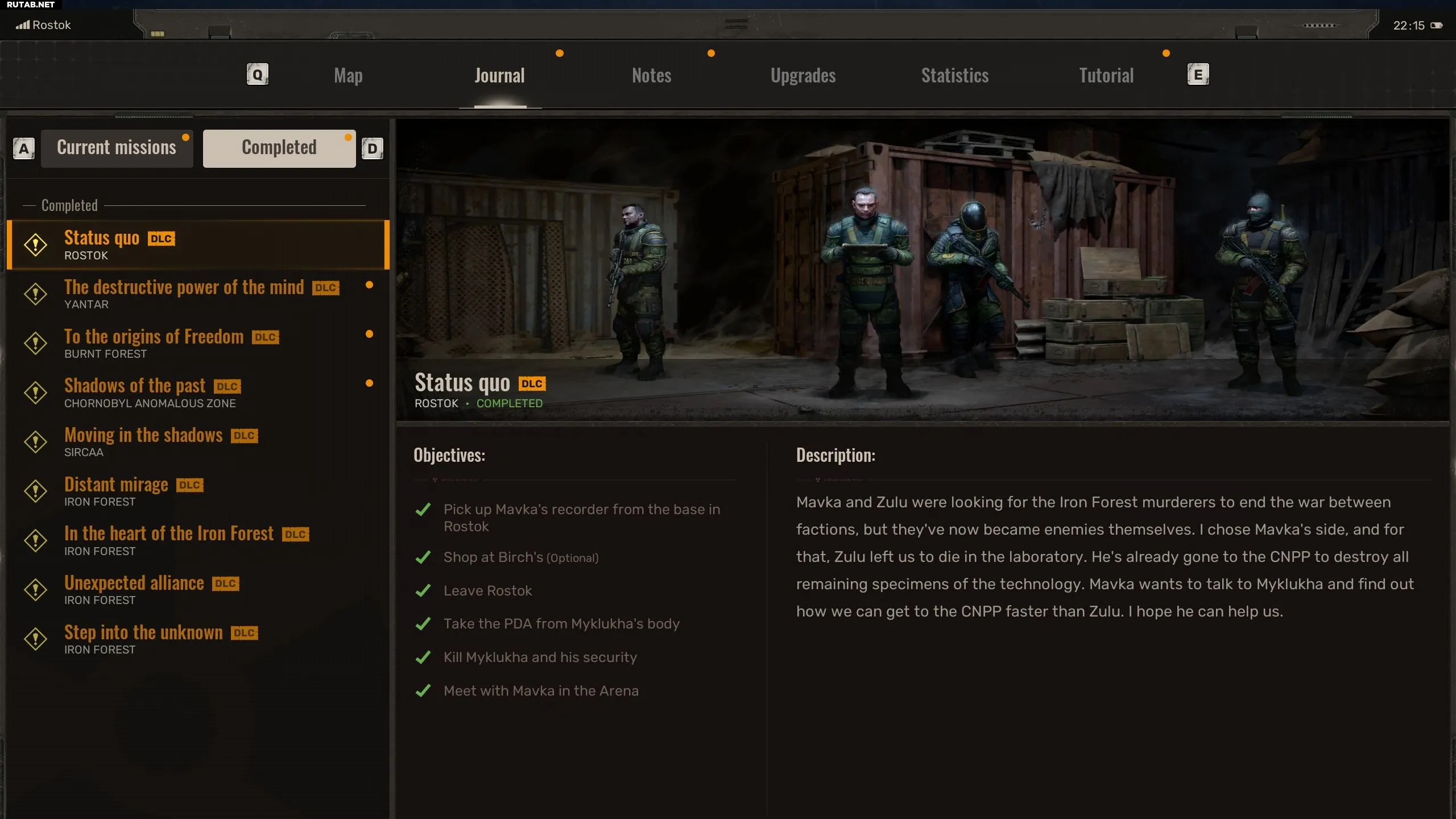Click the Description heading

pyautogui.click(x=835, y=455)
